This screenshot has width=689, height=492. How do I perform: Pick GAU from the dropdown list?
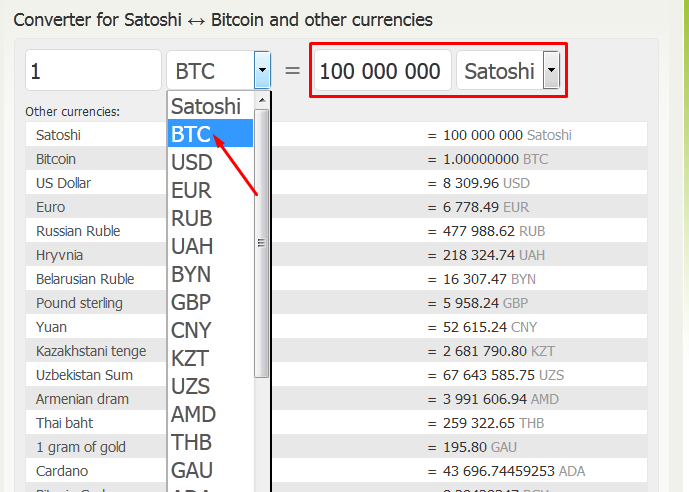pyautogui.click(x=210, y=470)
